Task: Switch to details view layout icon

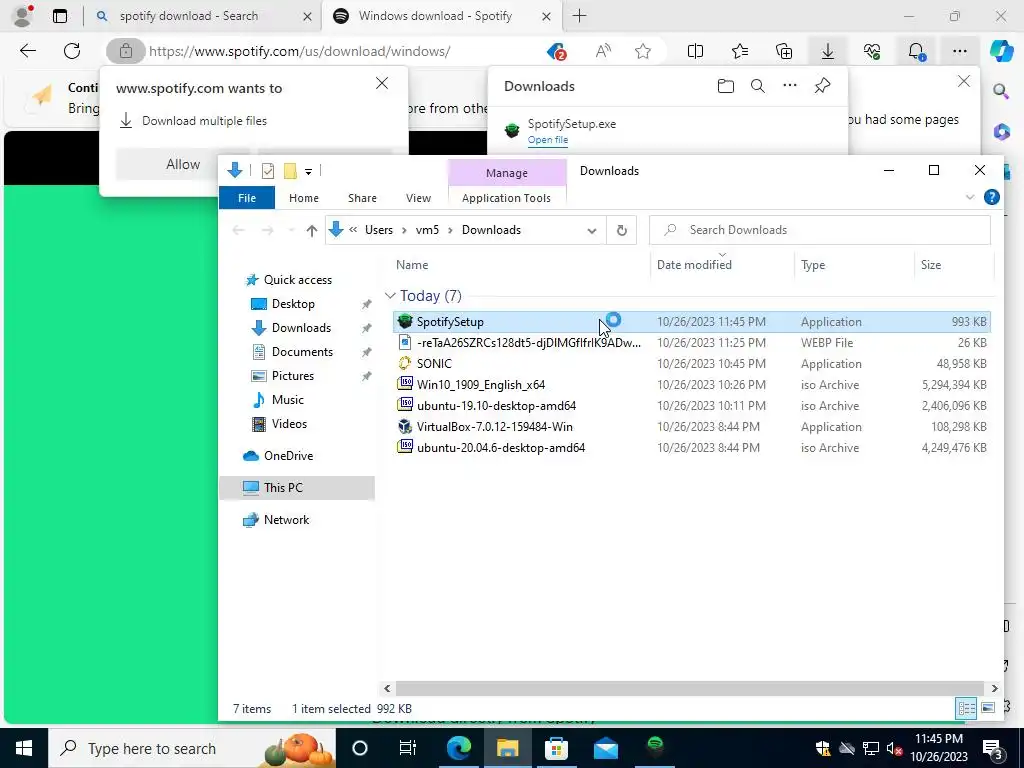Action: click(x=967, y=708)
